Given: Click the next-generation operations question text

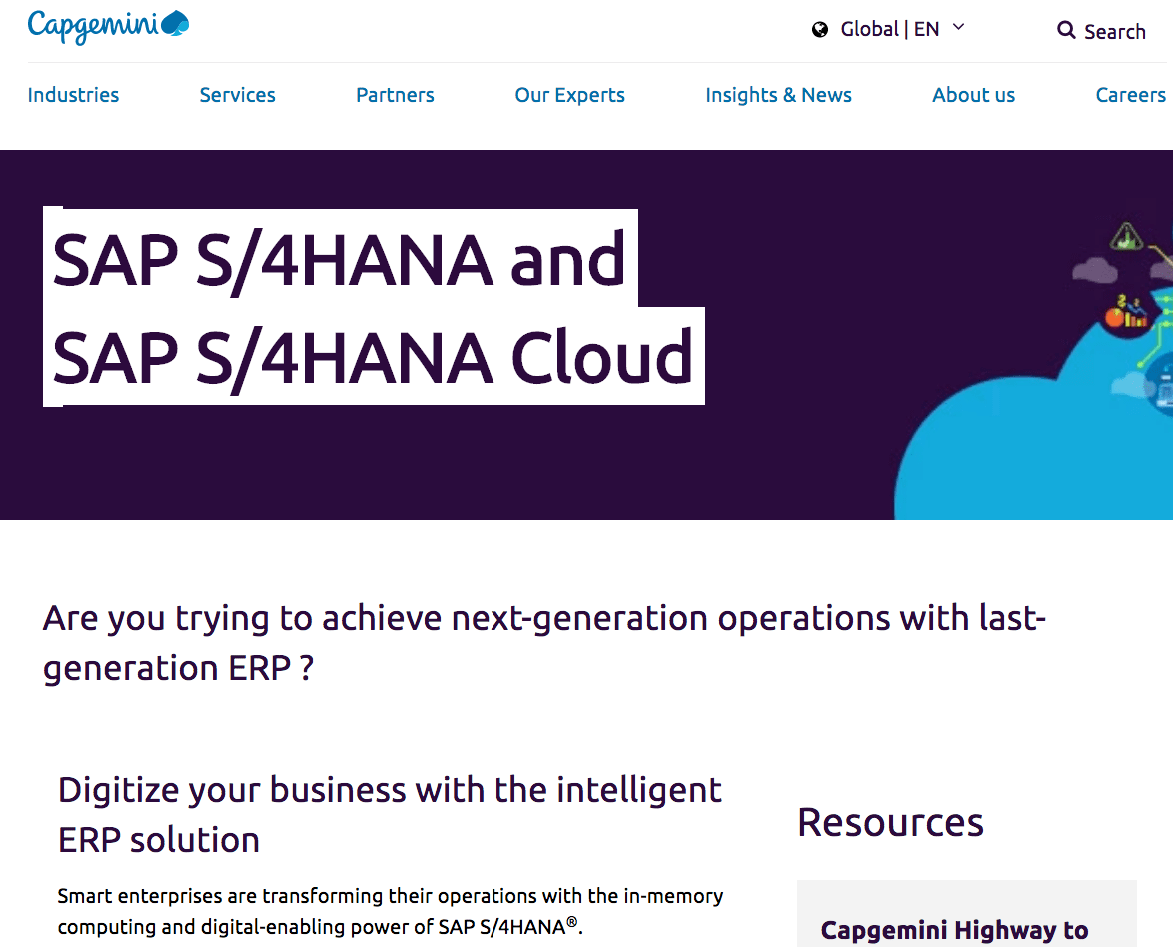Looking at the screenshot, I should coord(544,643).
